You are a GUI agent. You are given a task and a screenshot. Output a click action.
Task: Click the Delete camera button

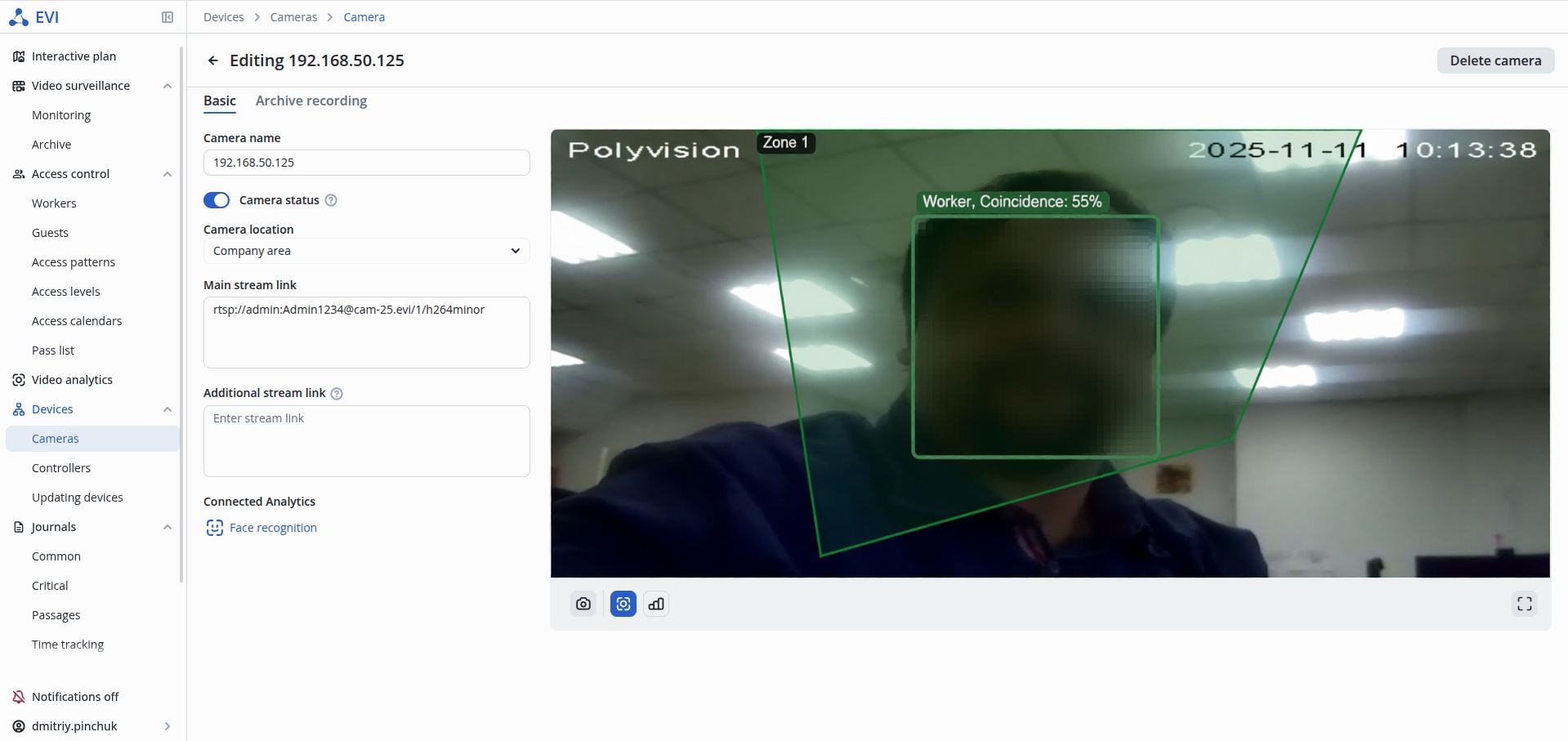(1495, 60)
